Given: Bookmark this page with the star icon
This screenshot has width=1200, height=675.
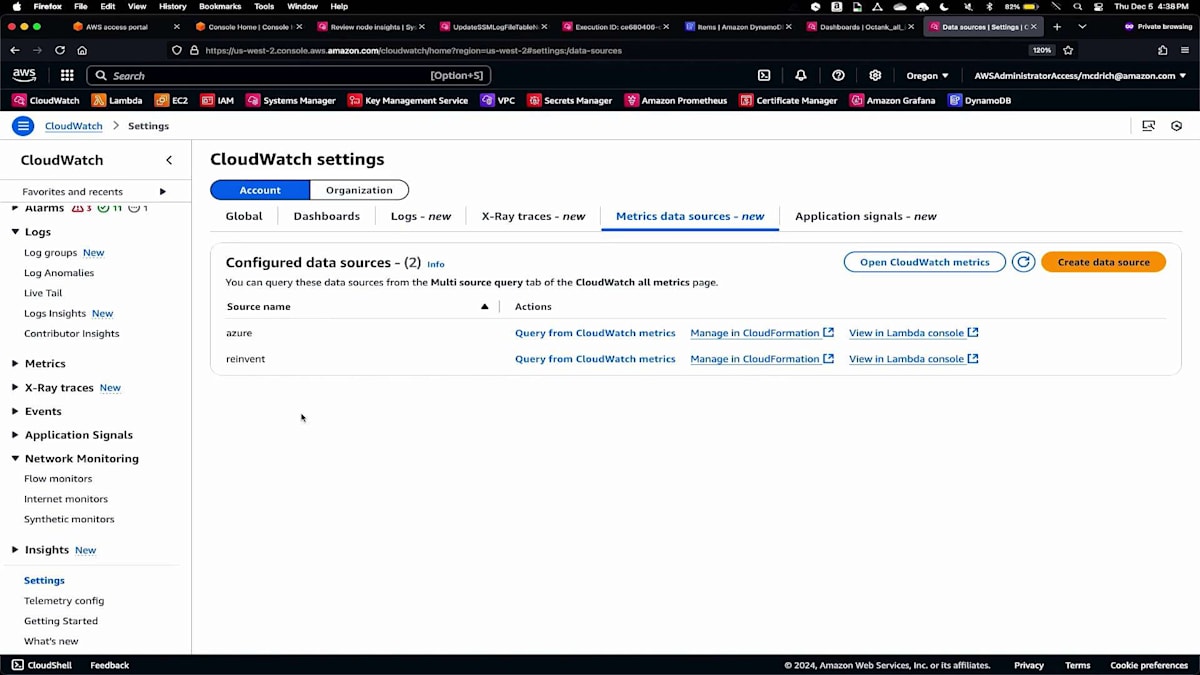Looking at the screenshot, I should 1068,50.
